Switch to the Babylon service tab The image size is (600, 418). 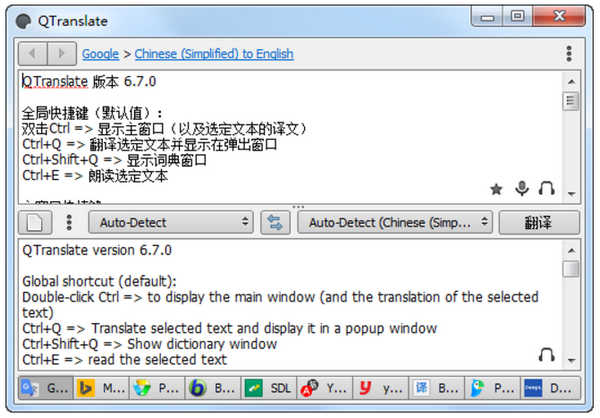click(x=213, y=389)
